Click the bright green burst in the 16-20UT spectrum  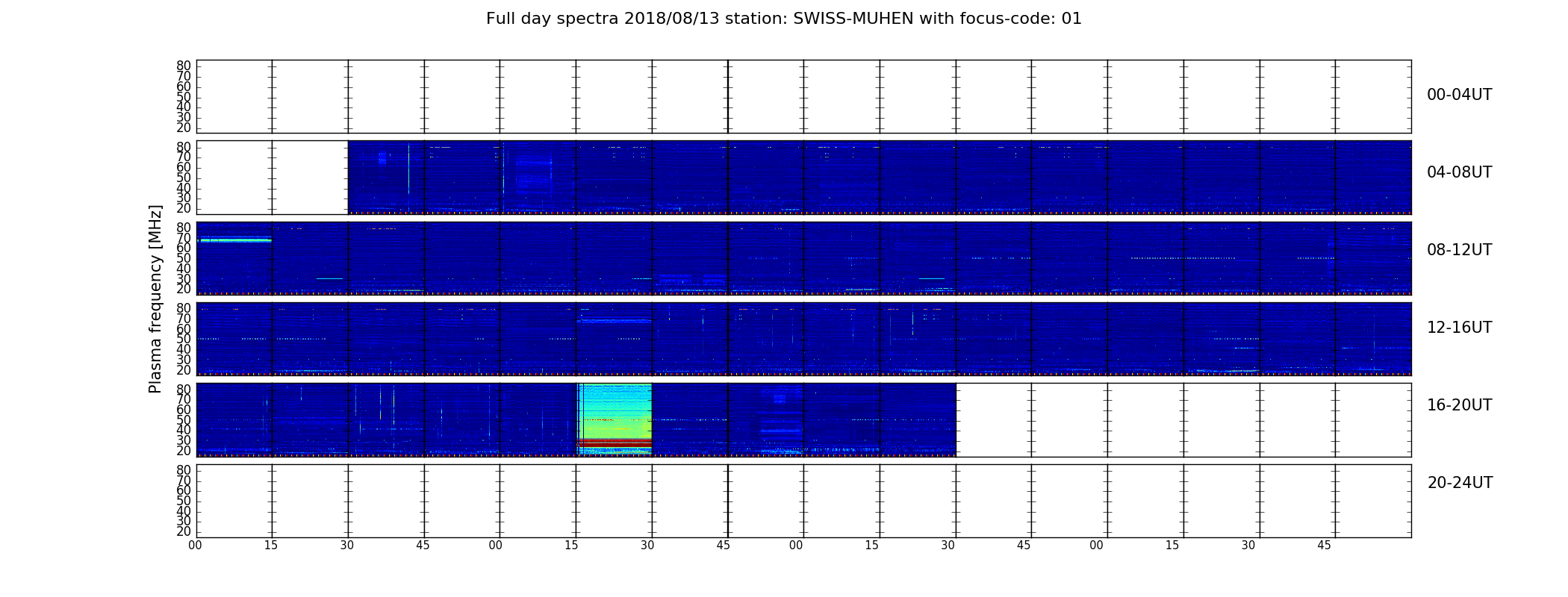(x=615, y=411)
